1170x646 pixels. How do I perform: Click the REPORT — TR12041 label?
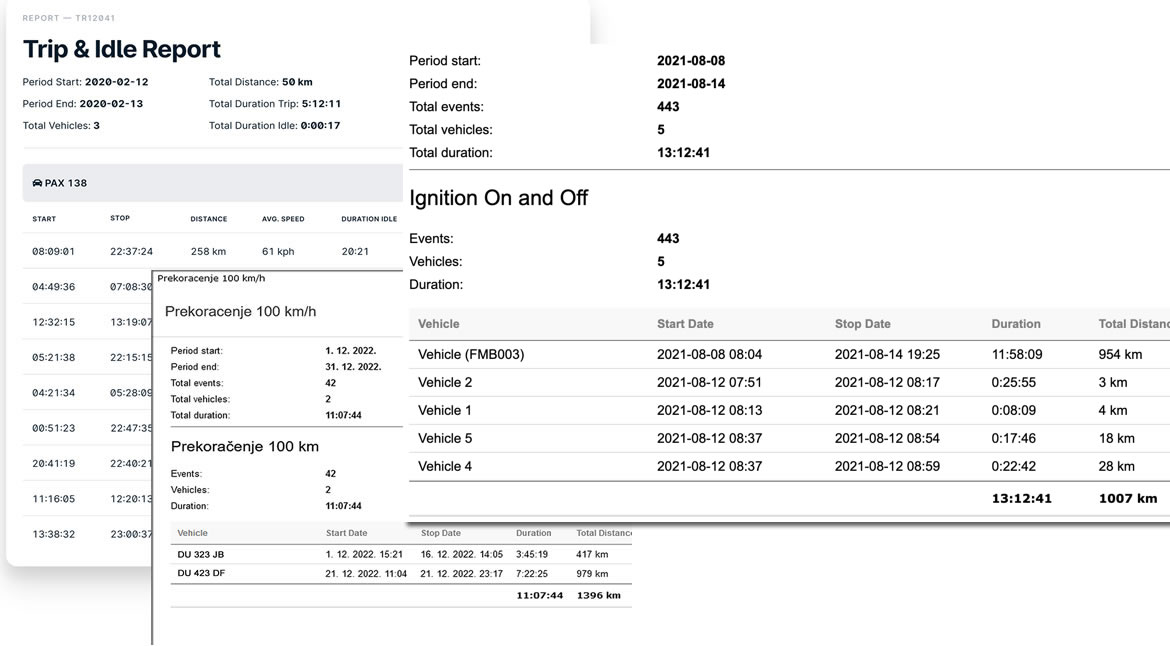tap(69, 18)
